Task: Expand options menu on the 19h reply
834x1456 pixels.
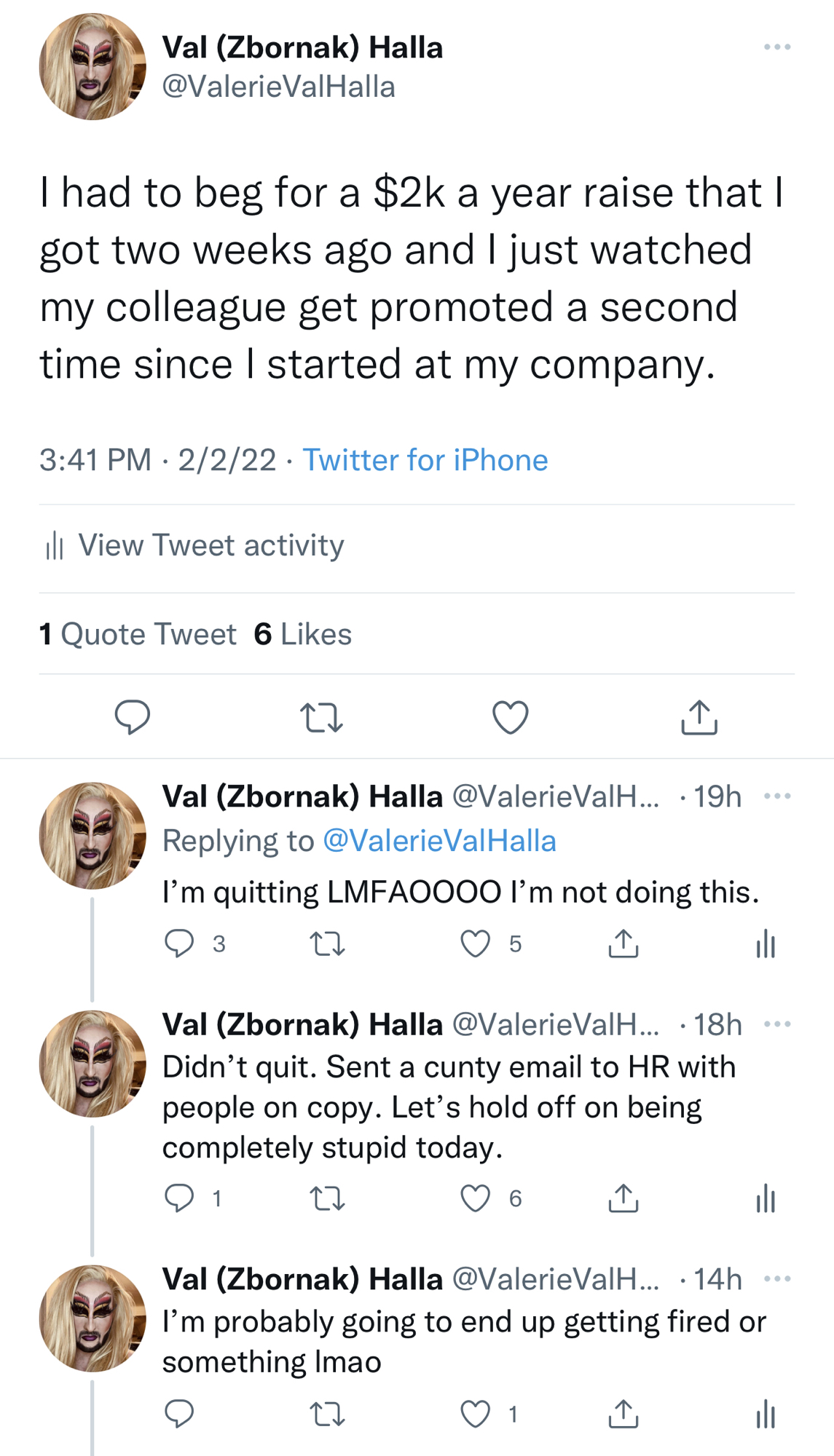Action: [777, 796]
